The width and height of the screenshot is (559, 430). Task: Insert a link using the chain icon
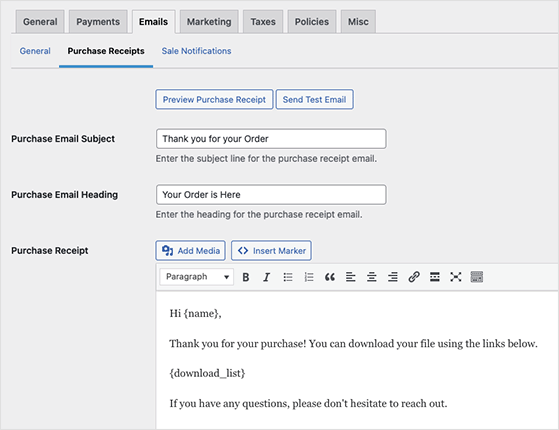[414, 277]
